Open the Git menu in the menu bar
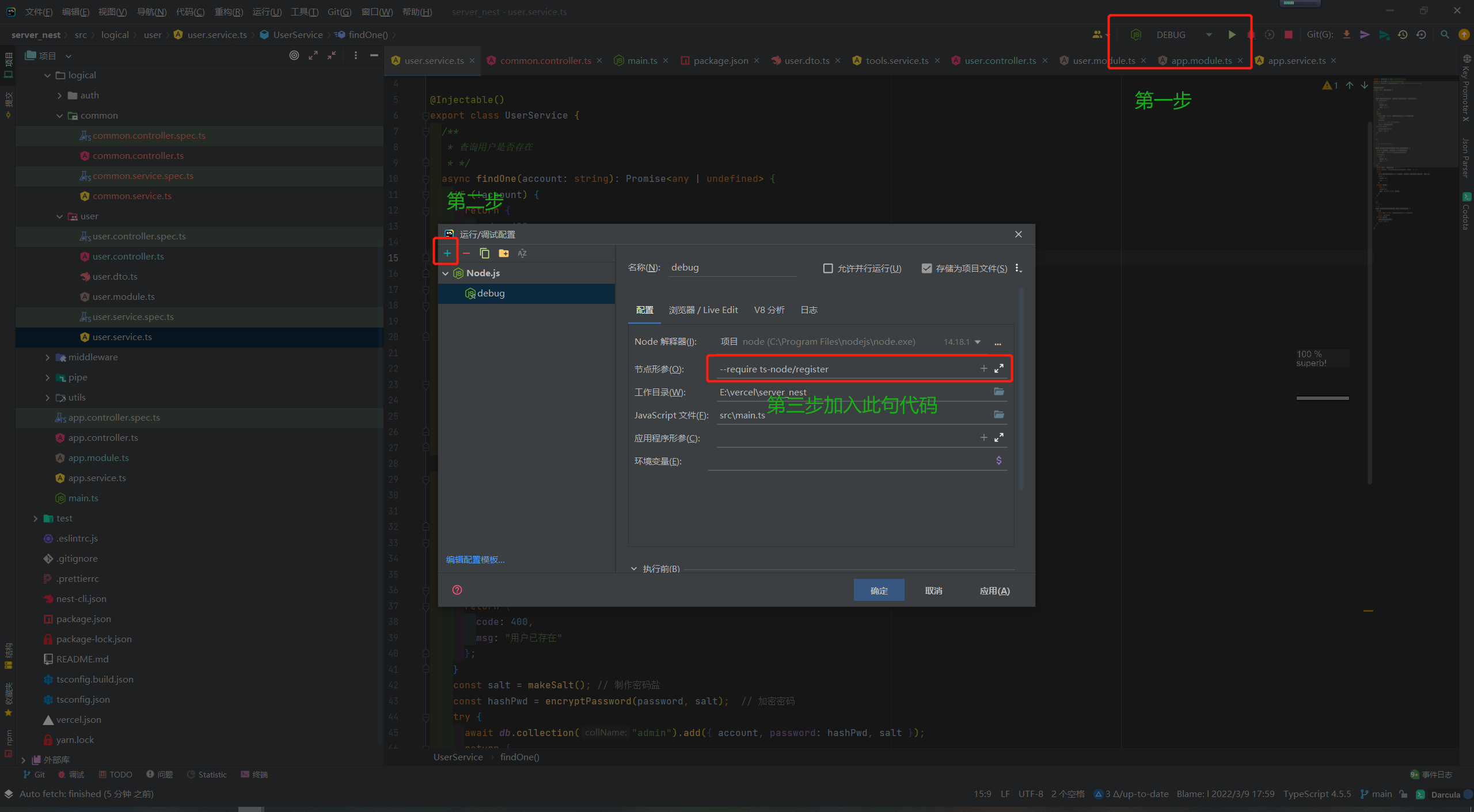1474x812 pixels. coord(340,12)
